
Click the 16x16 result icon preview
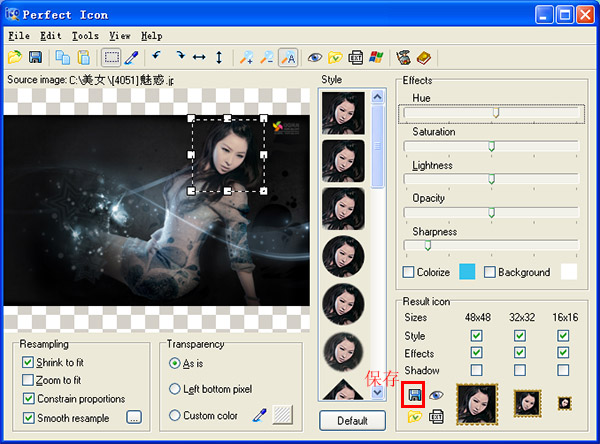coord(564,403)
